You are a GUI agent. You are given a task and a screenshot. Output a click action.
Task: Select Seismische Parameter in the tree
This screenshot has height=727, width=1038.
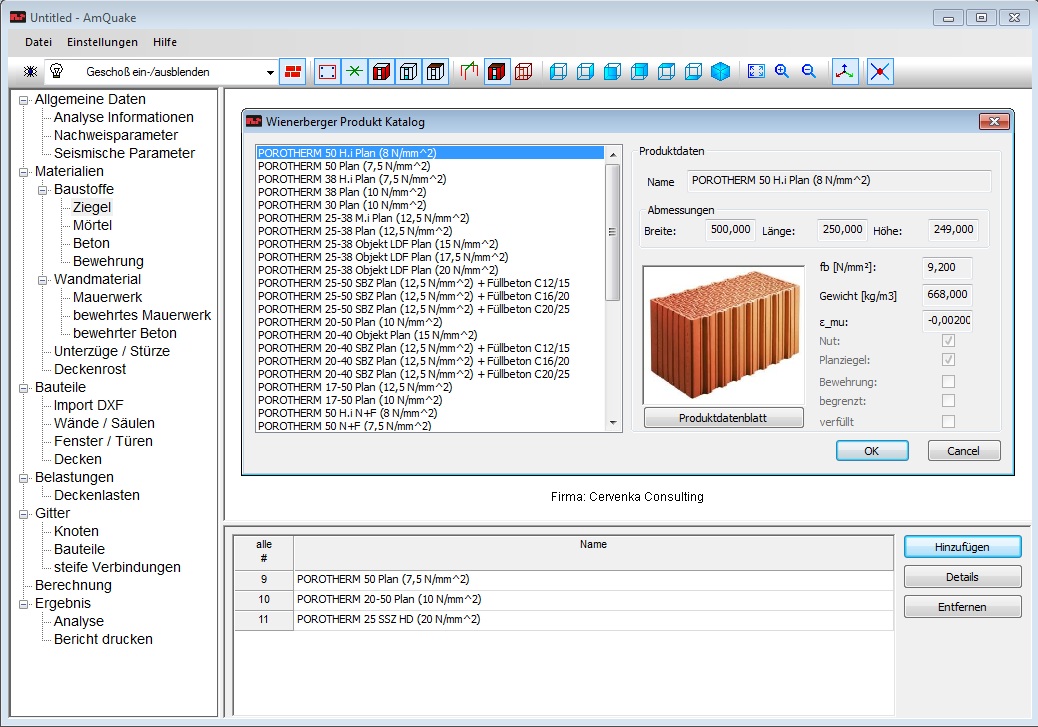(124, 153)
